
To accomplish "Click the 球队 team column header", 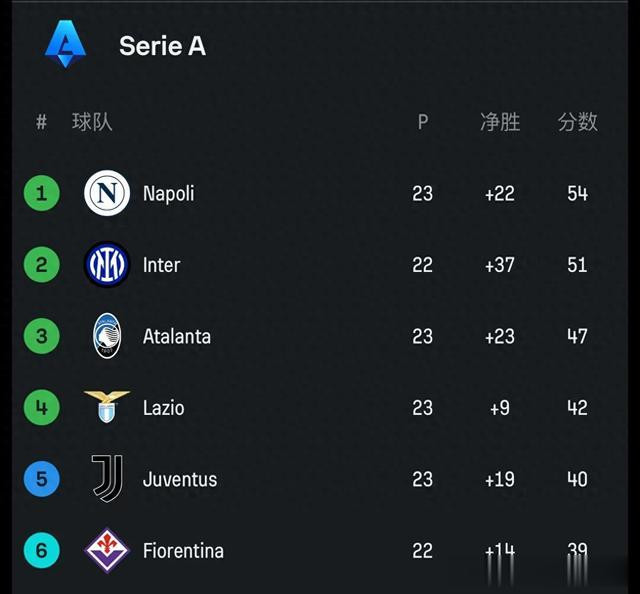I will point(92,122).
